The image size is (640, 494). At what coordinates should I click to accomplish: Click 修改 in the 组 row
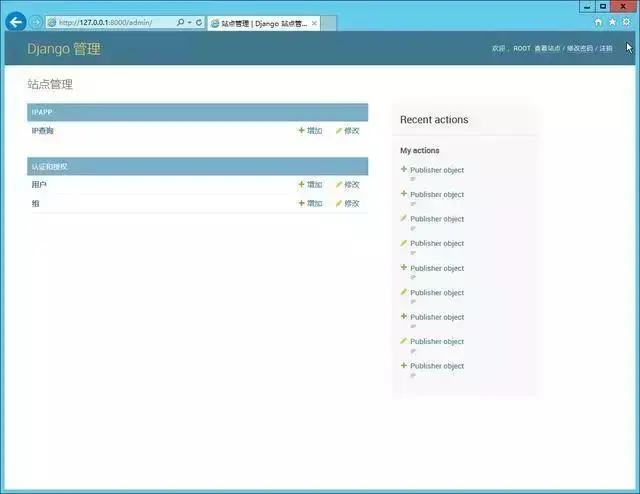click(x=347, y=203)
